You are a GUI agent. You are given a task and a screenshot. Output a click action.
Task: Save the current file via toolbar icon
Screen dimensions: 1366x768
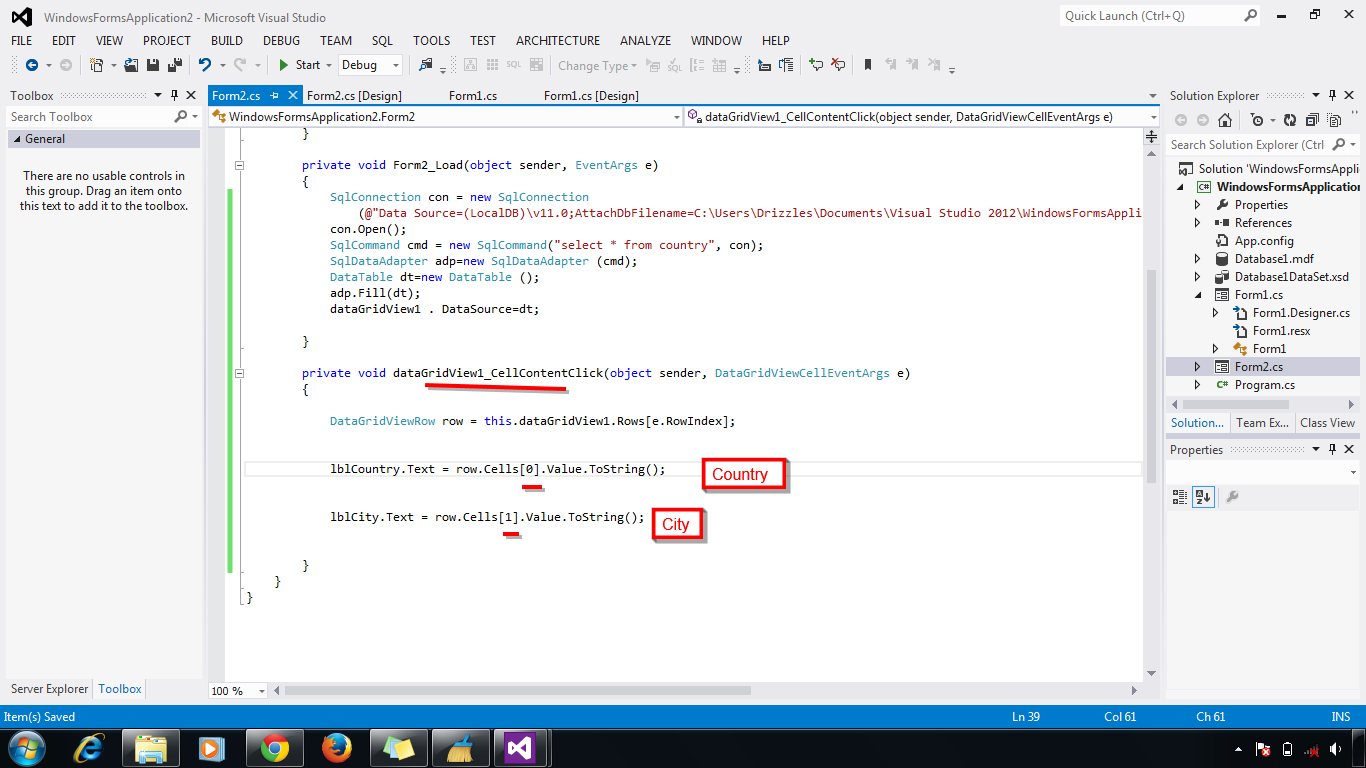(153, 65)
